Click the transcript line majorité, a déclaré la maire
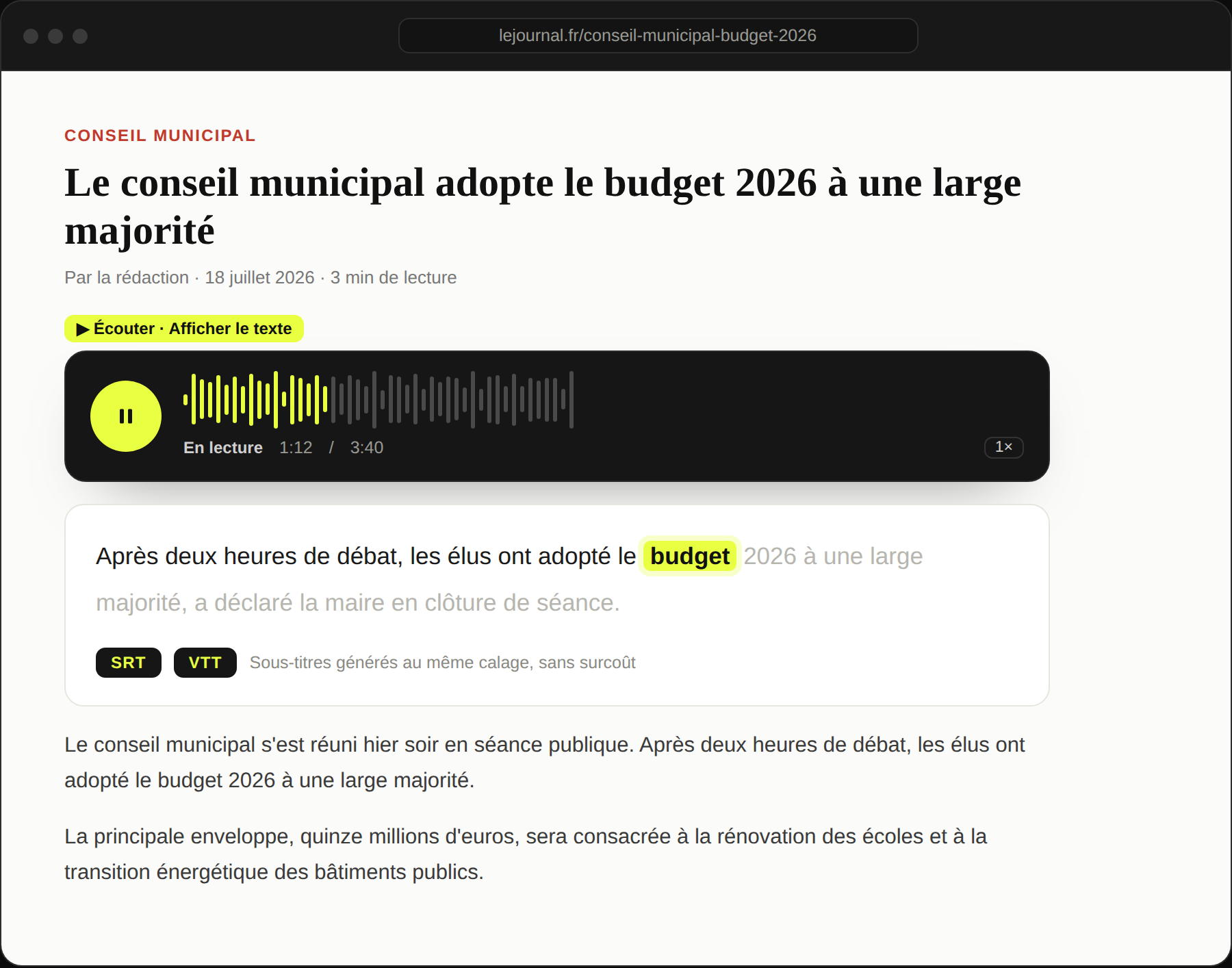The height and width of the screenshot is (968, 1232). (x=357, y=602)
